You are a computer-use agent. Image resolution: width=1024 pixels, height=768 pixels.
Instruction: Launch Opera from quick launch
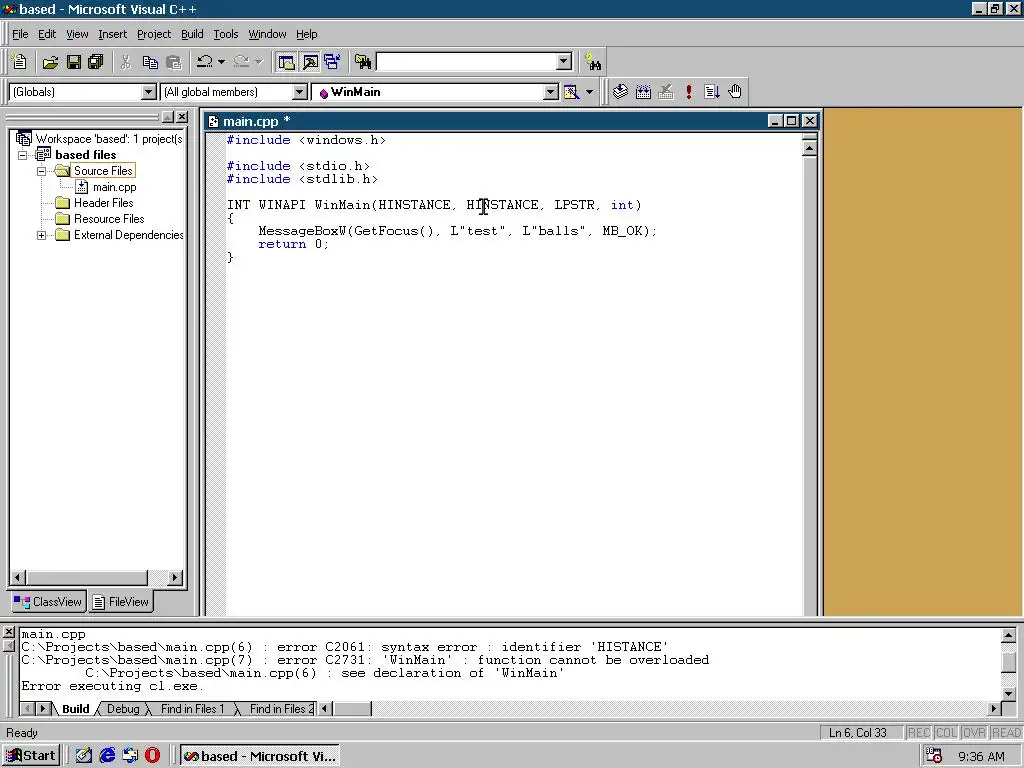[x=152, y=756]
